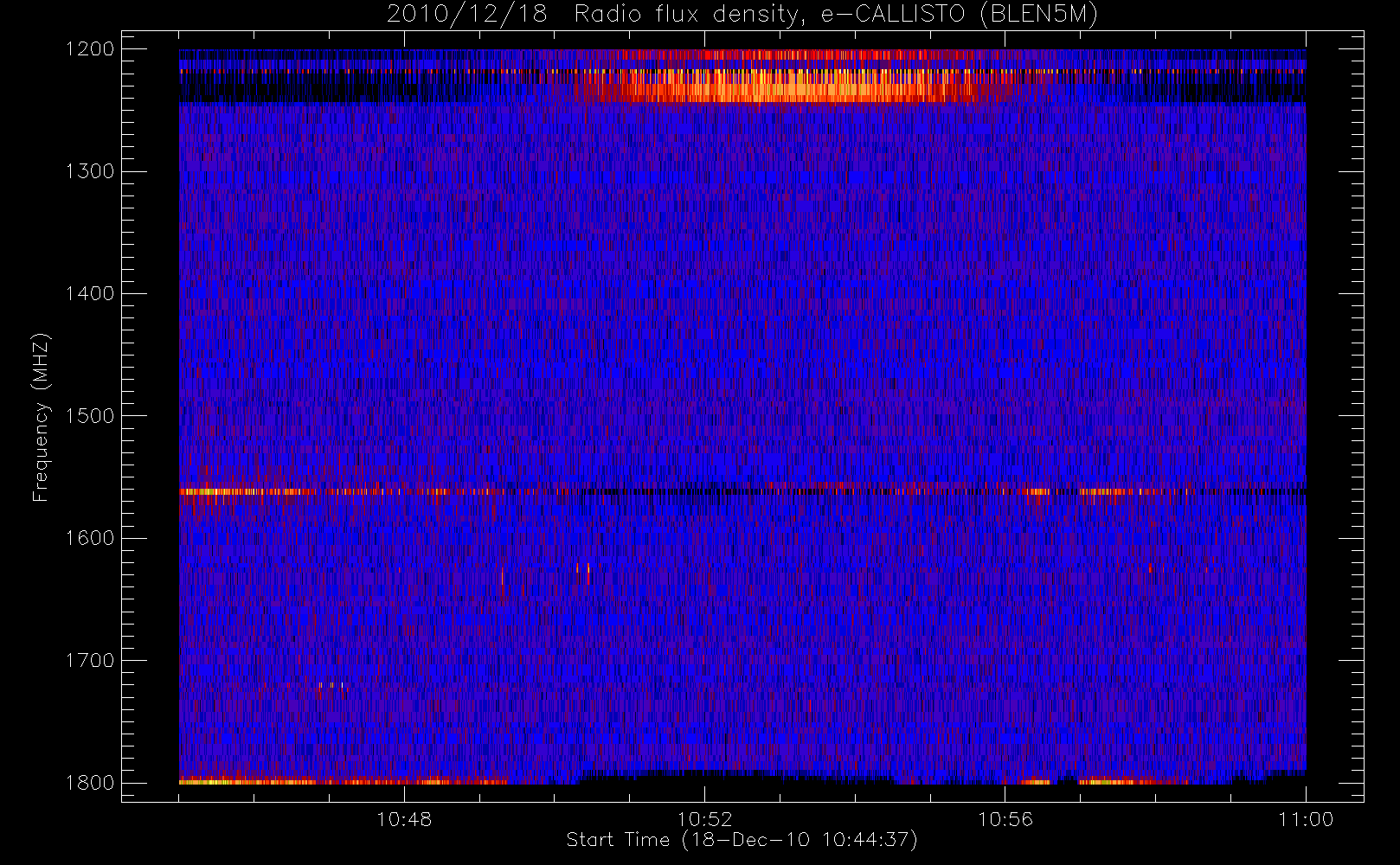Click the 1300 frequency tick label
Image resolution: width=1400 pixels, height=865 pixels.
(x=90, y=171)
